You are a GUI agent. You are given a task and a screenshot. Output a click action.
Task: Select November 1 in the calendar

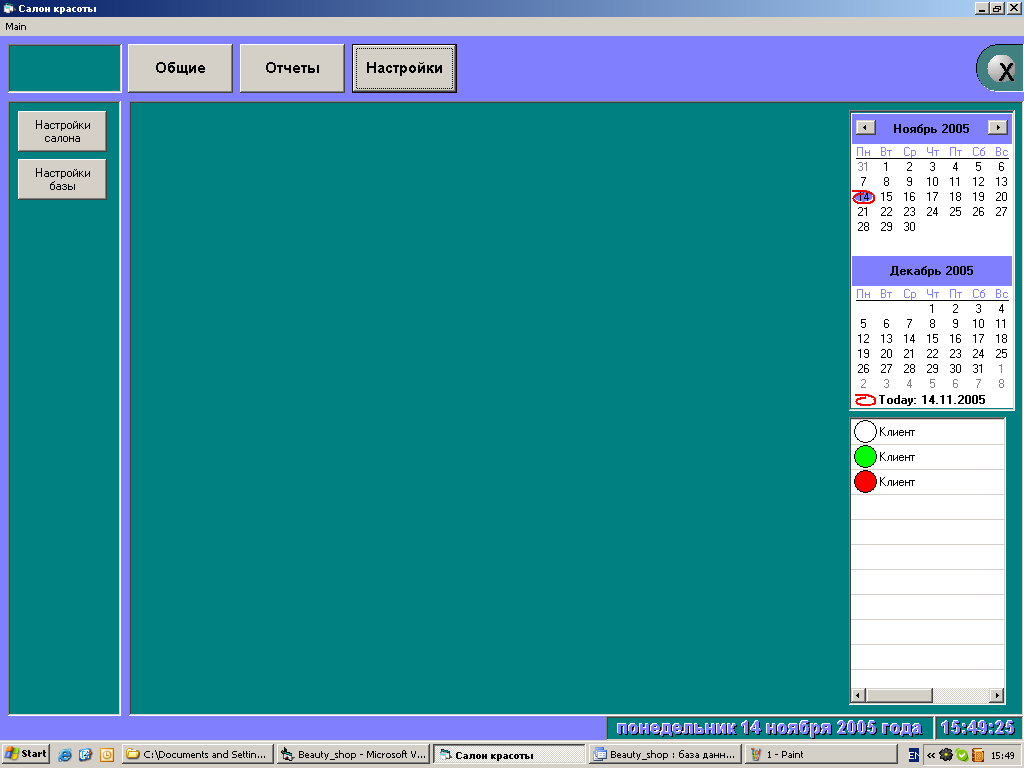886,167
